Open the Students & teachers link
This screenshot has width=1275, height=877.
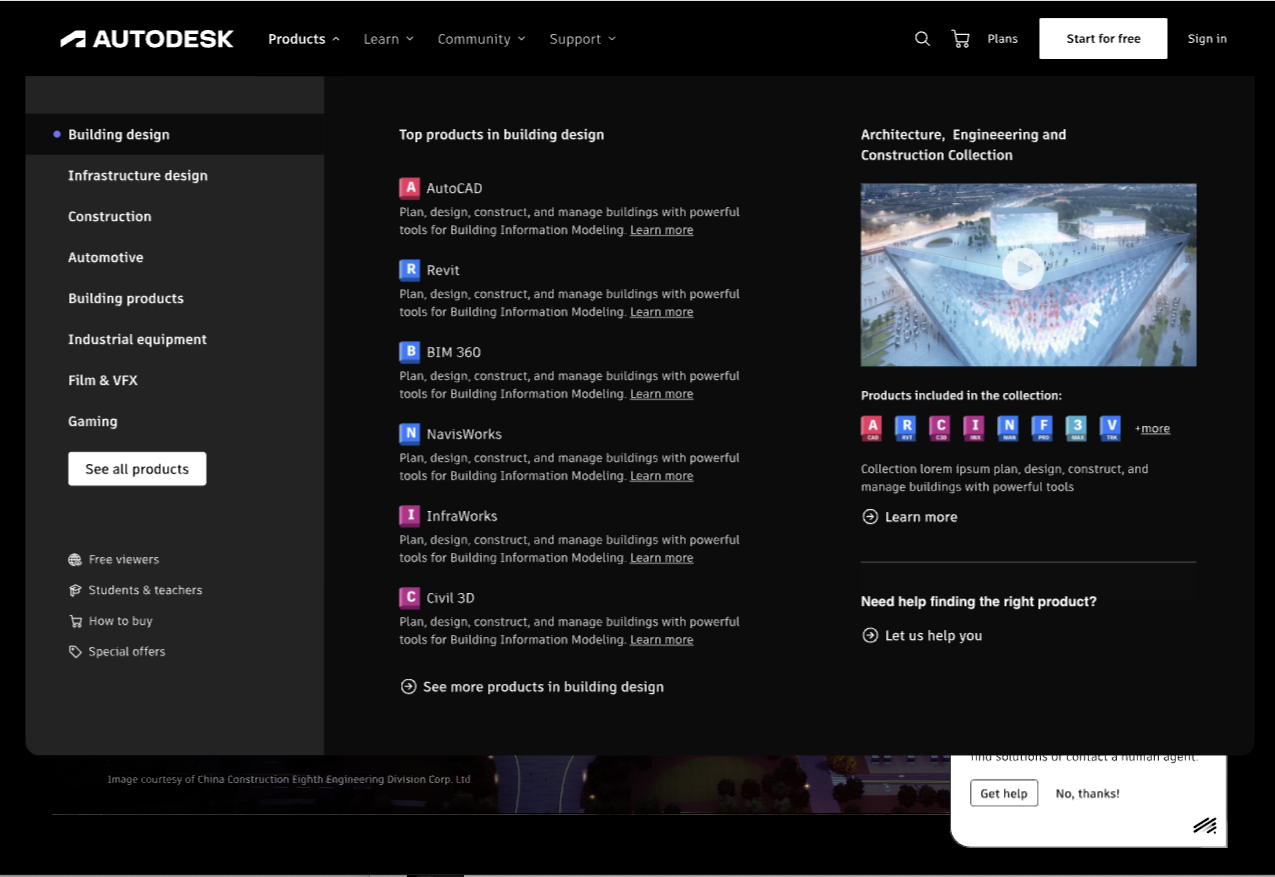[x=145, y=591]
